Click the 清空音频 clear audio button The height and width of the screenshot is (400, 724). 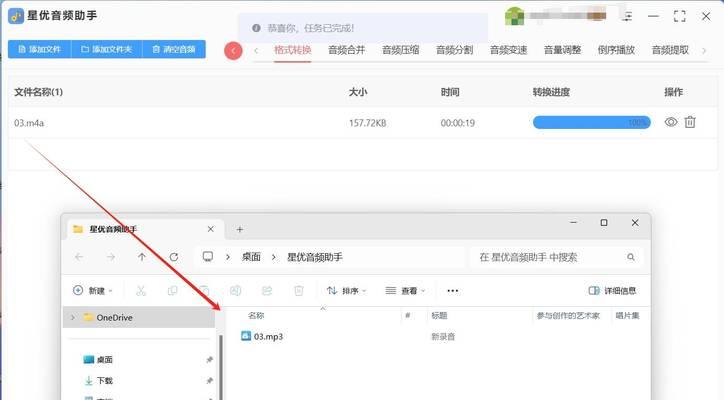coord(174,49)
